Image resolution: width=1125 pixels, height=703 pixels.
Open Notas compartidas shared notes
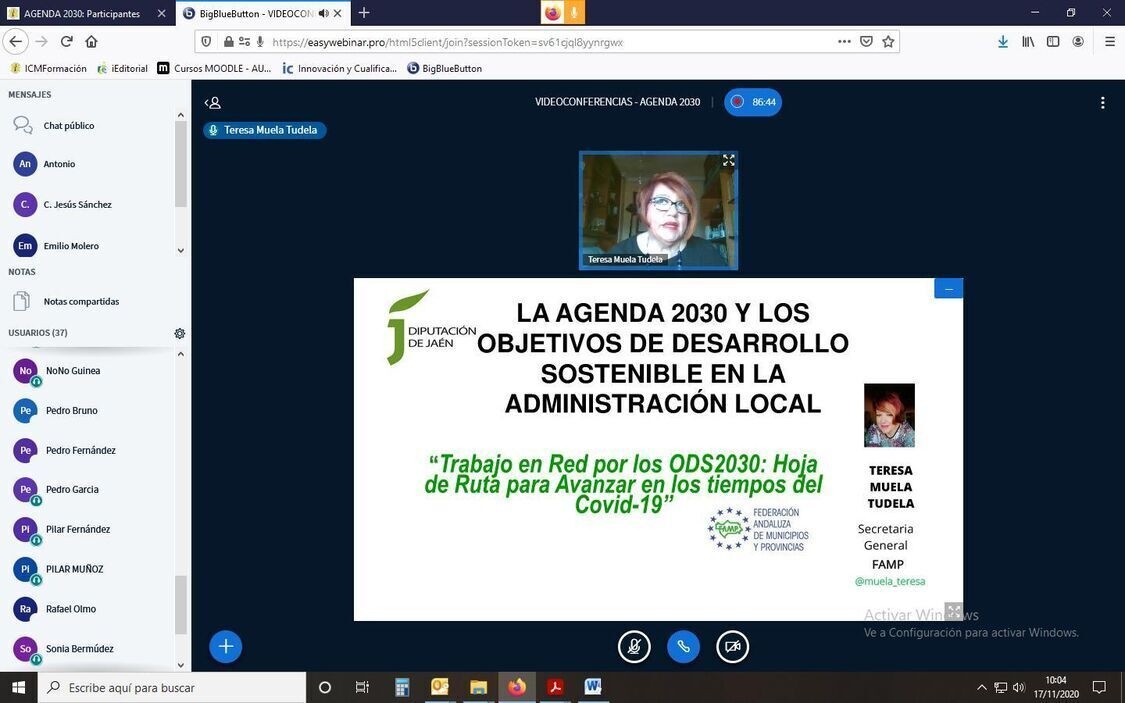point(80,301)
